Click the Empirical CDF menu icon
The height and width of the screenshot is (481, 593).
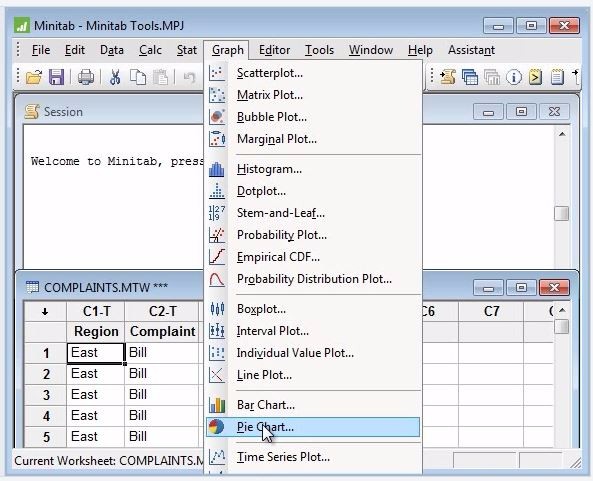click(x=217, y=257)
